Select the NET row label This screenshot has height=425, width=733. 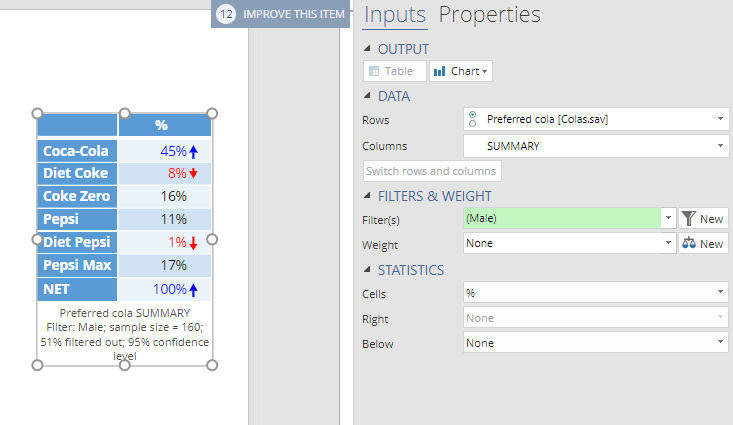coord(77,289)
